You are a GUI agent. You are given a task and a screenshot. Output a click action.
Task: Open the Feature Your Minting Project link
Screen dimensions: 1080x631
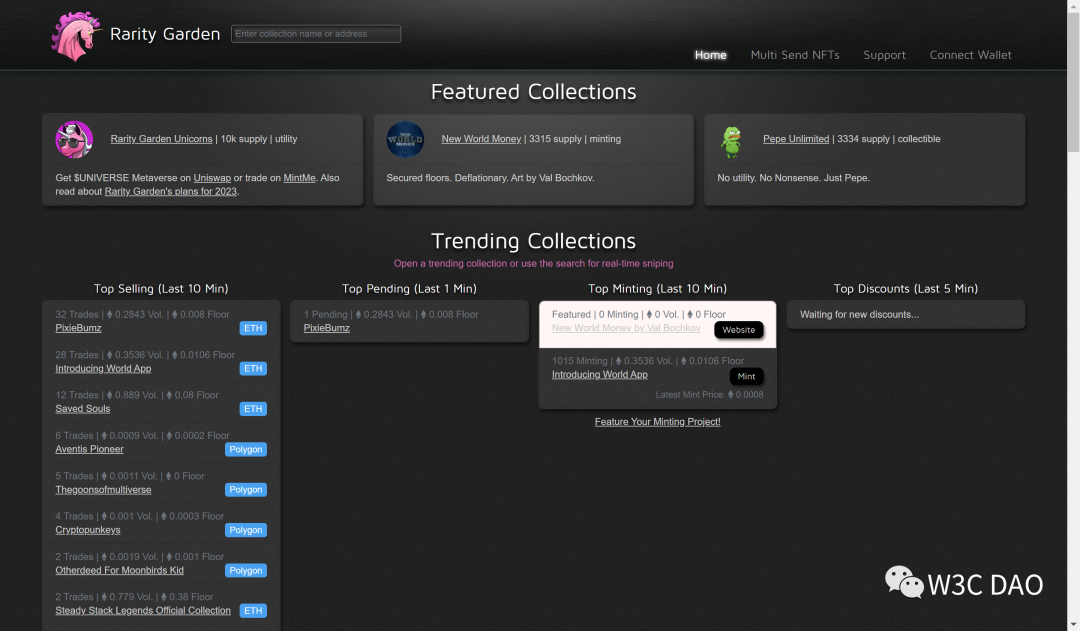658,422
